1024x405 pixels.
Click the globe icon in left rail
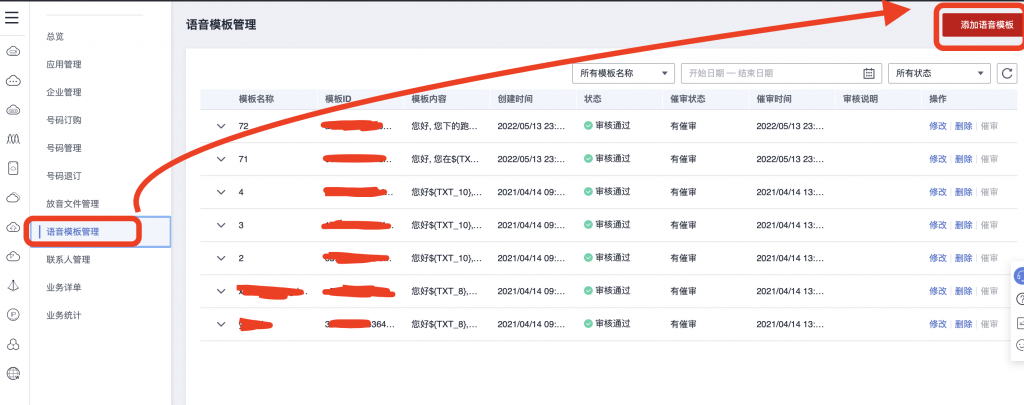12,373
